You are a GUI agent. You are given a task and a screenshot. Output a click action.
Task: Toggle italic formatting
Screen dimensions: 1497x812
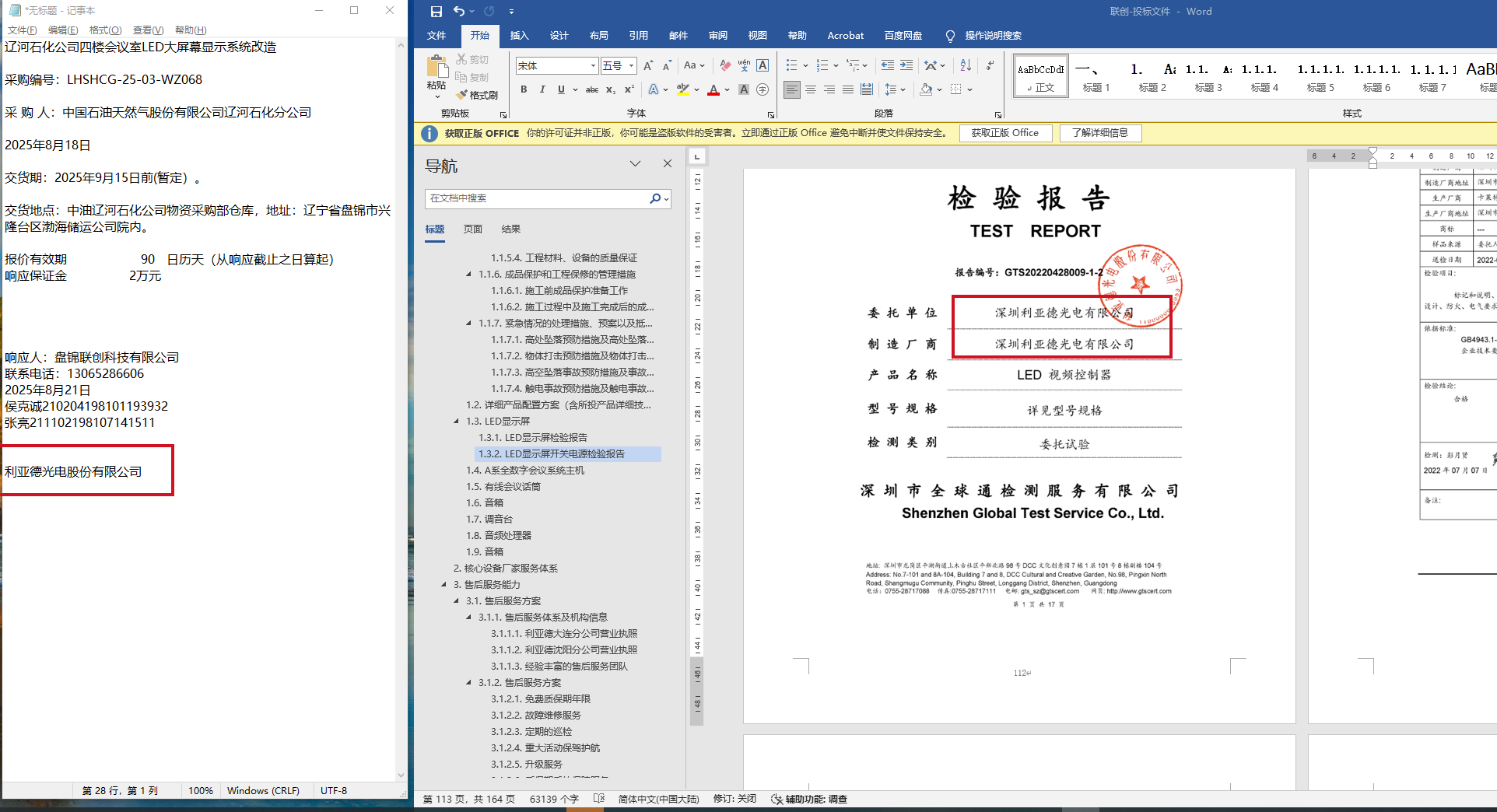click(x=542, y=89)
